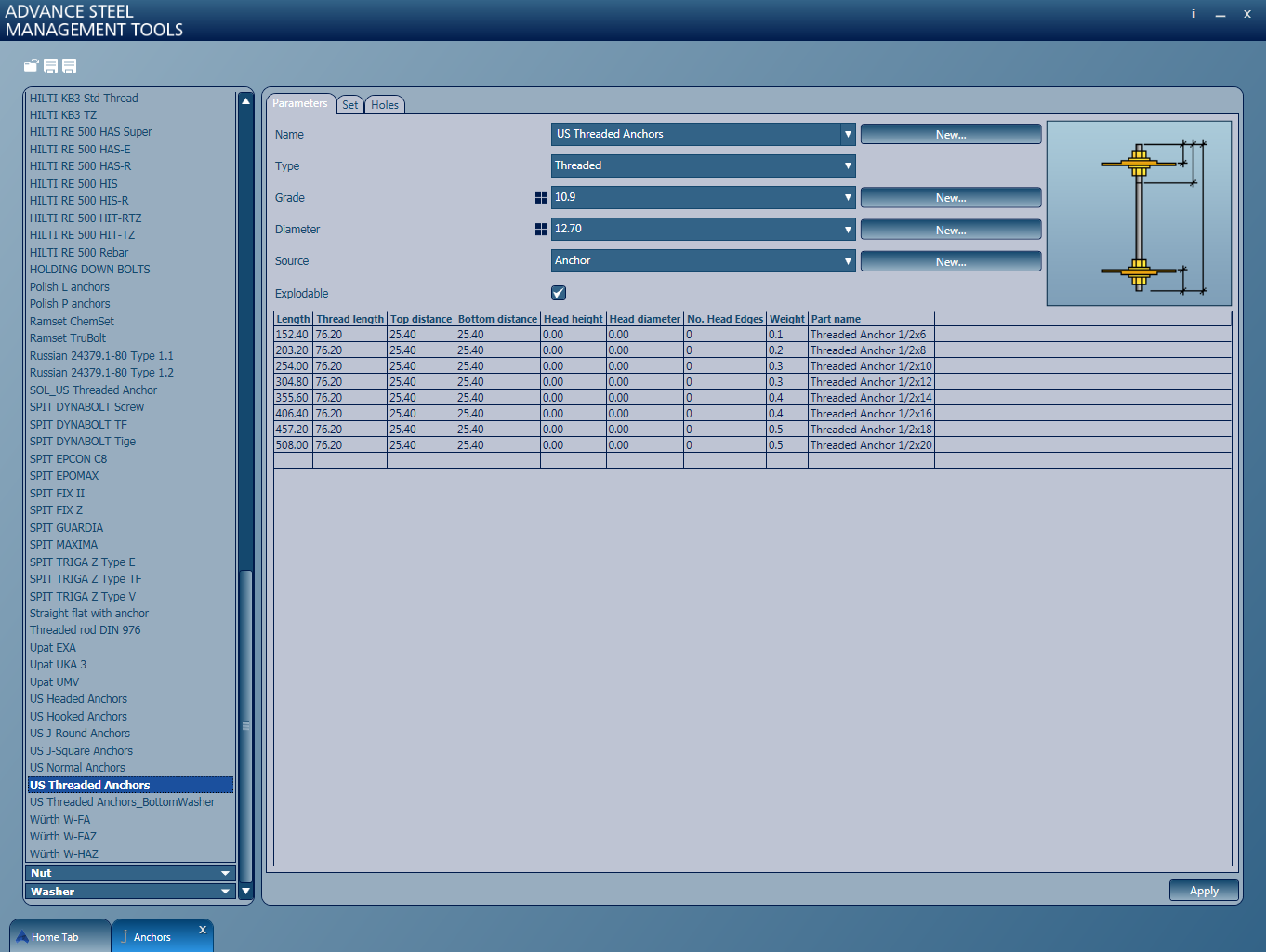
Task: Click the anchor diagram preview image
Action: click(1139, 214)
